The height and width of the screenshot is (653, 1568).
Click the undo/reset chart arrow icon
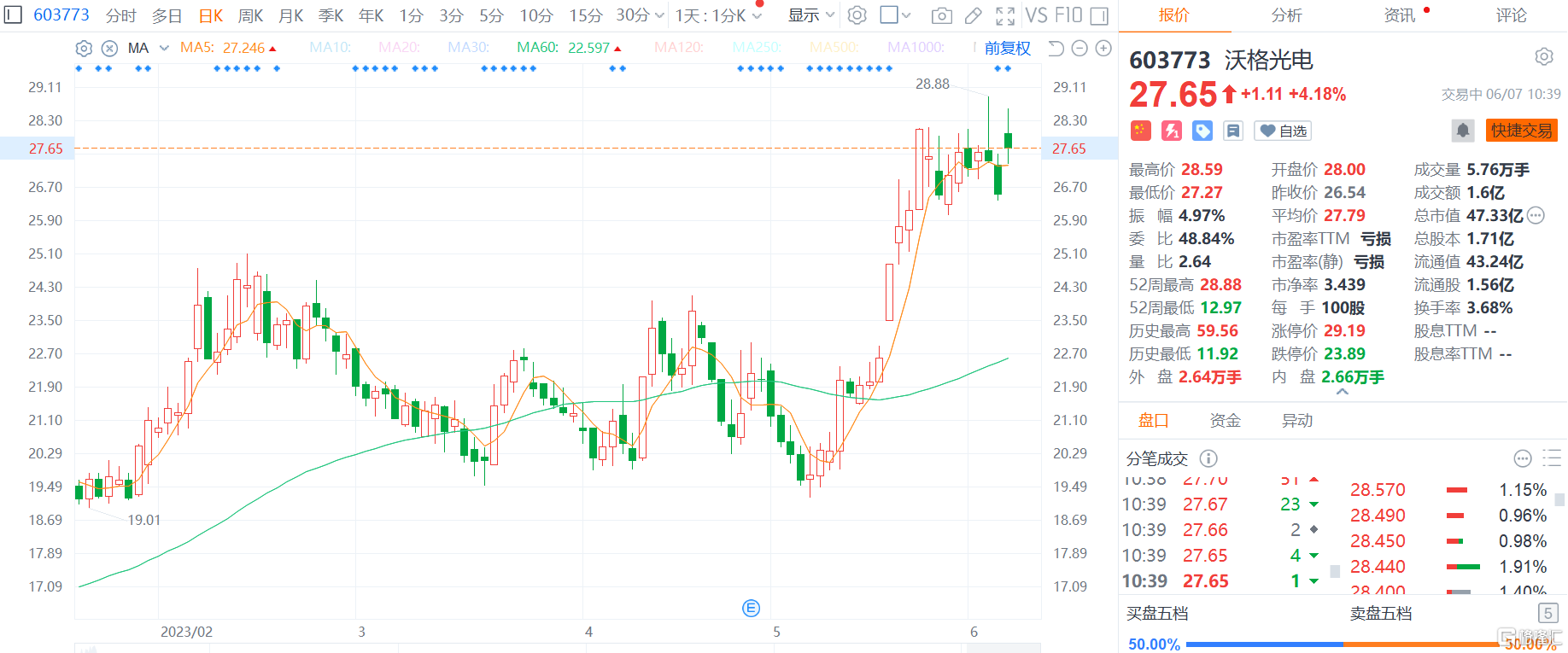pos(1056,48)
